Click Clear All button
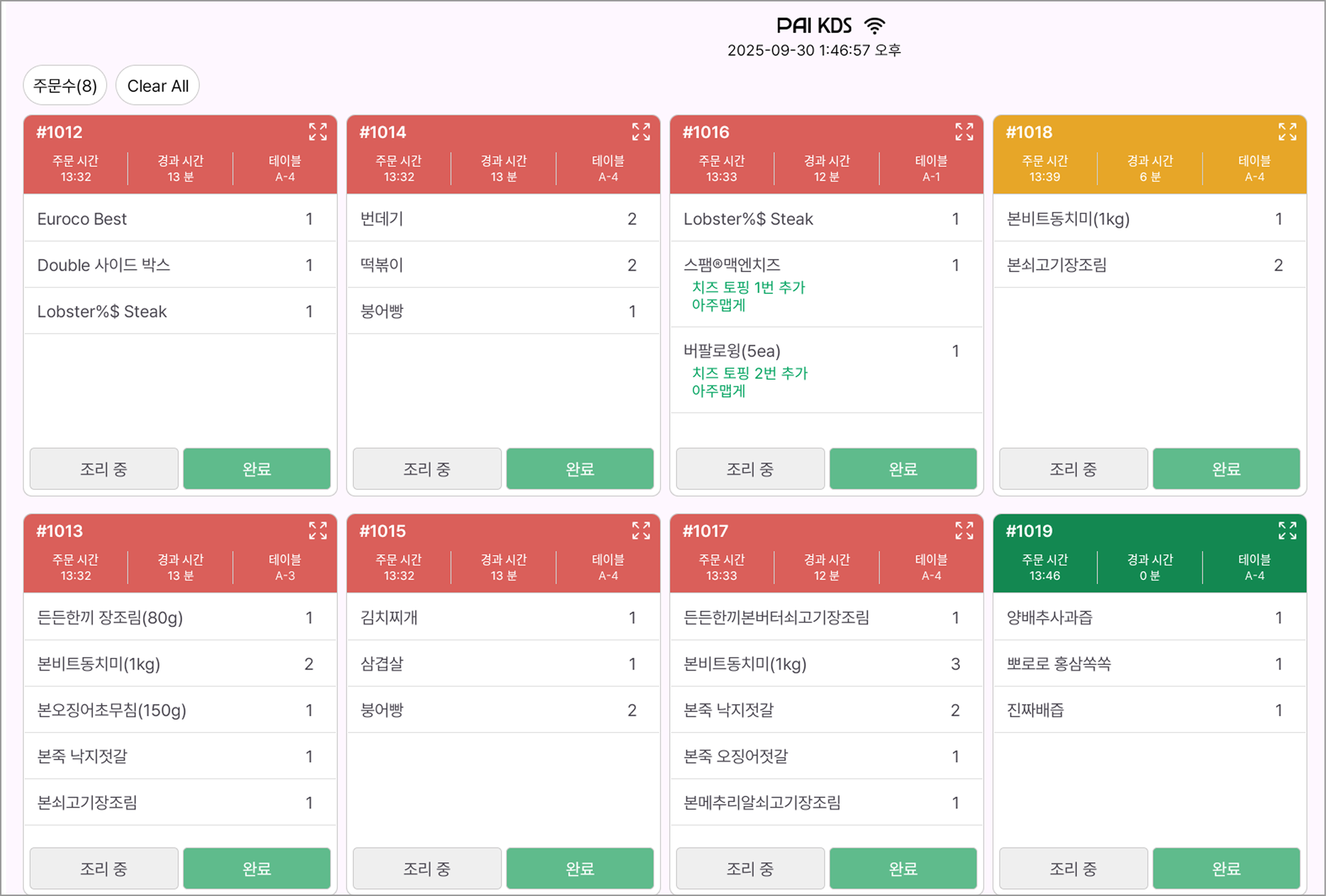Image resolution: width=1326 pixels, height=896 pixels. (158, 86)
